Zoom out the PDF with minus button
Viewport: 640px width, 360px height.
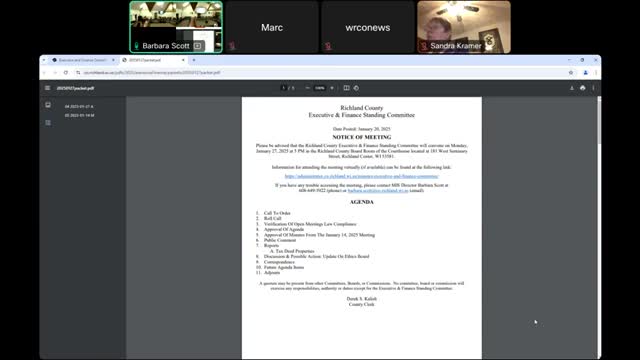307,88
